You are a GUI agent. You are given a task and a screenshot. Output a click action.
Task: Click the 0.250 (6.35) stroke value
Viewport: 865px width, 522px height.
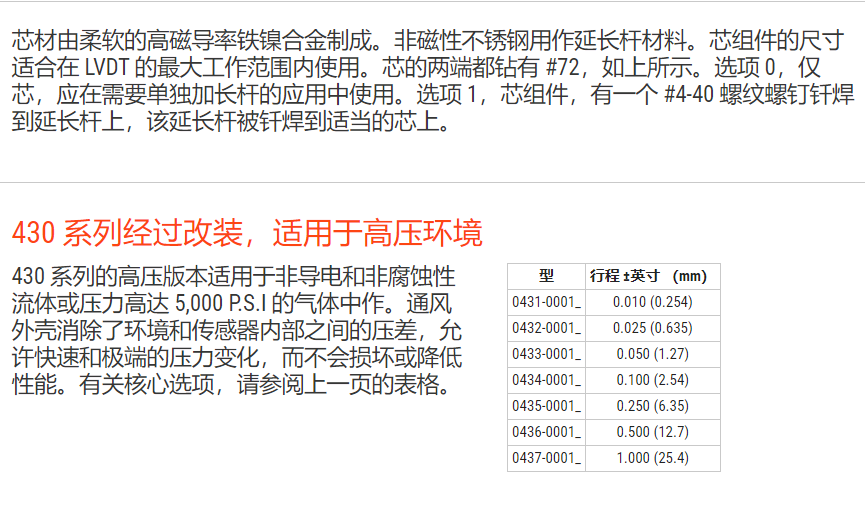click(652, 406)
